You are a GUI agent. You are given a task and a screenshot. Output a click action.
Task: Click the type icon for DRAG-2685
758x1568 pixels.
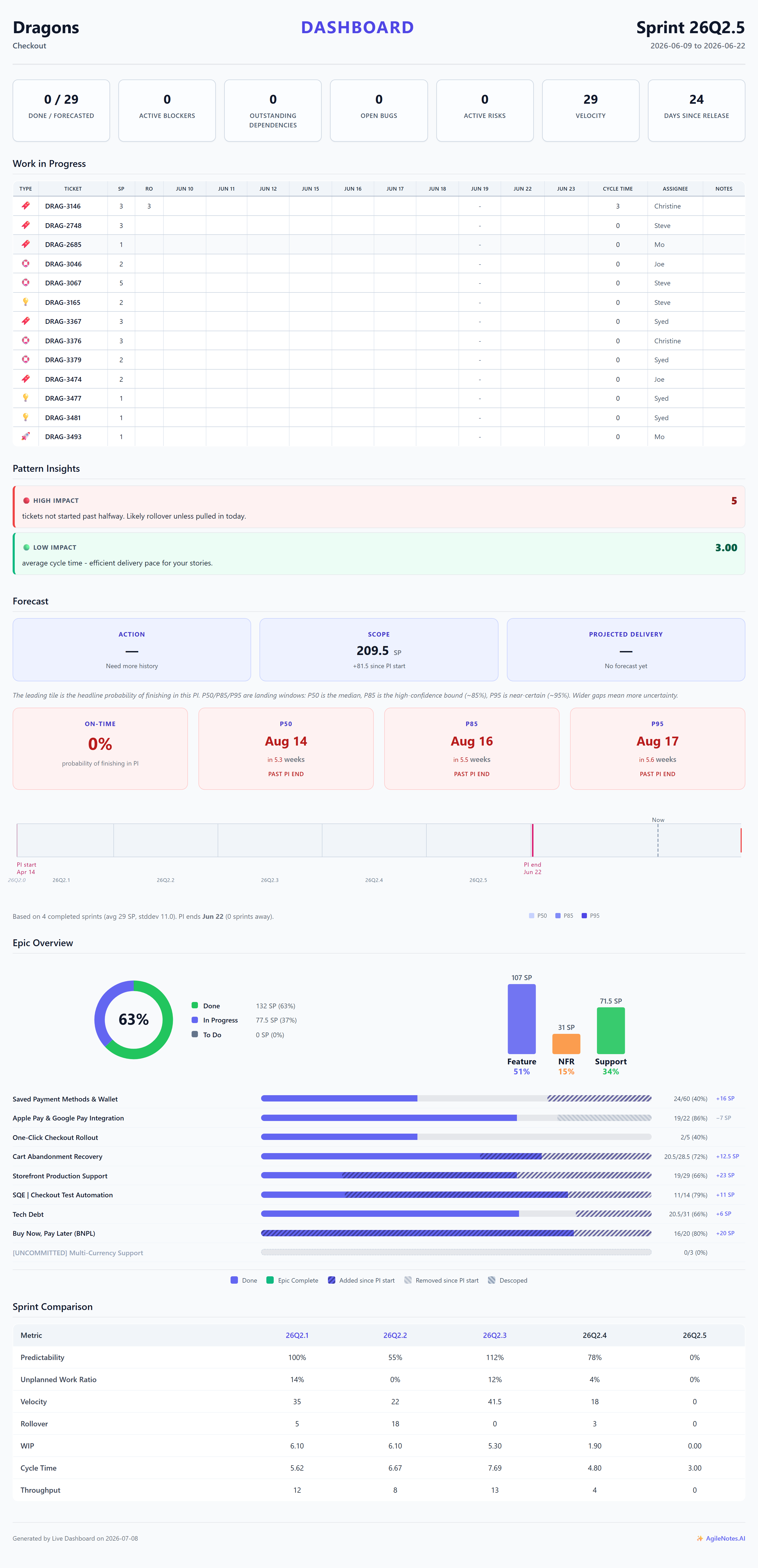coord(26,244)
